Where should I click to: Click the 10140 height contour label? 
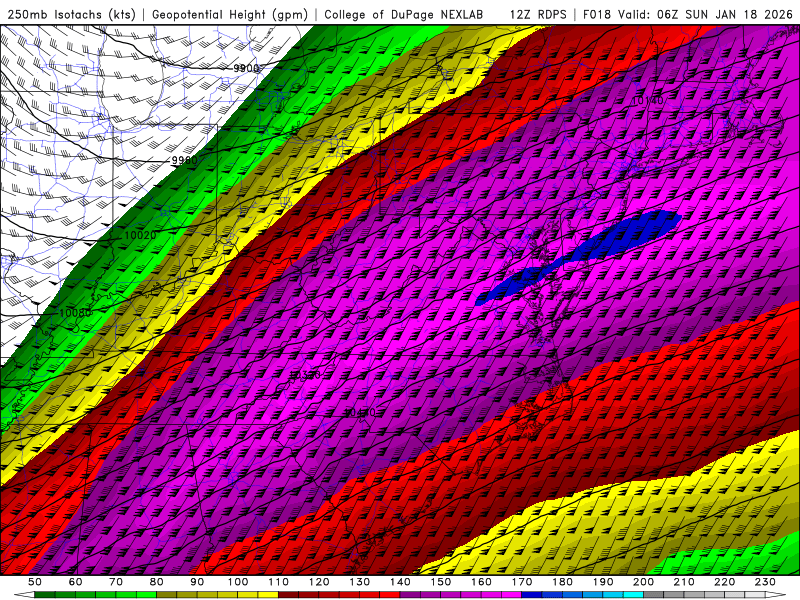(648, 101)
